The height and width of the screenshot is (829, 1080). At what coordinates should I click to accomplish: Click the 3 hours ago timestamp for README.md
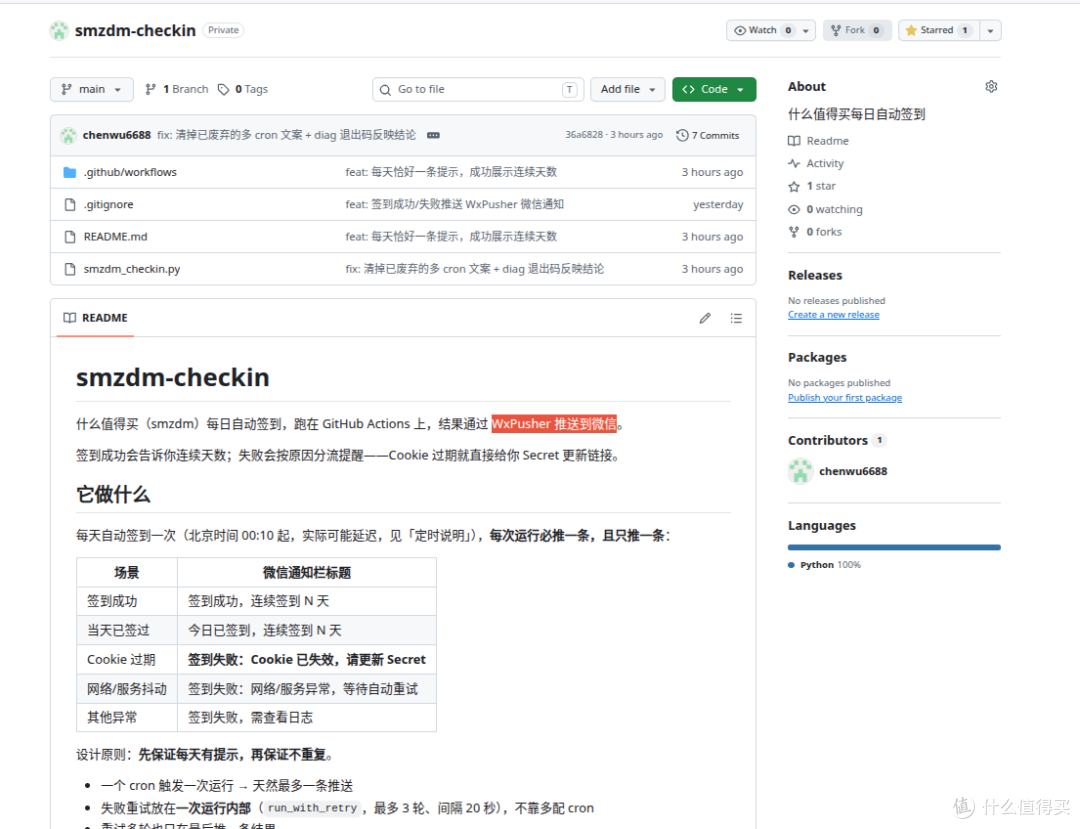click(x=712, y=237)
